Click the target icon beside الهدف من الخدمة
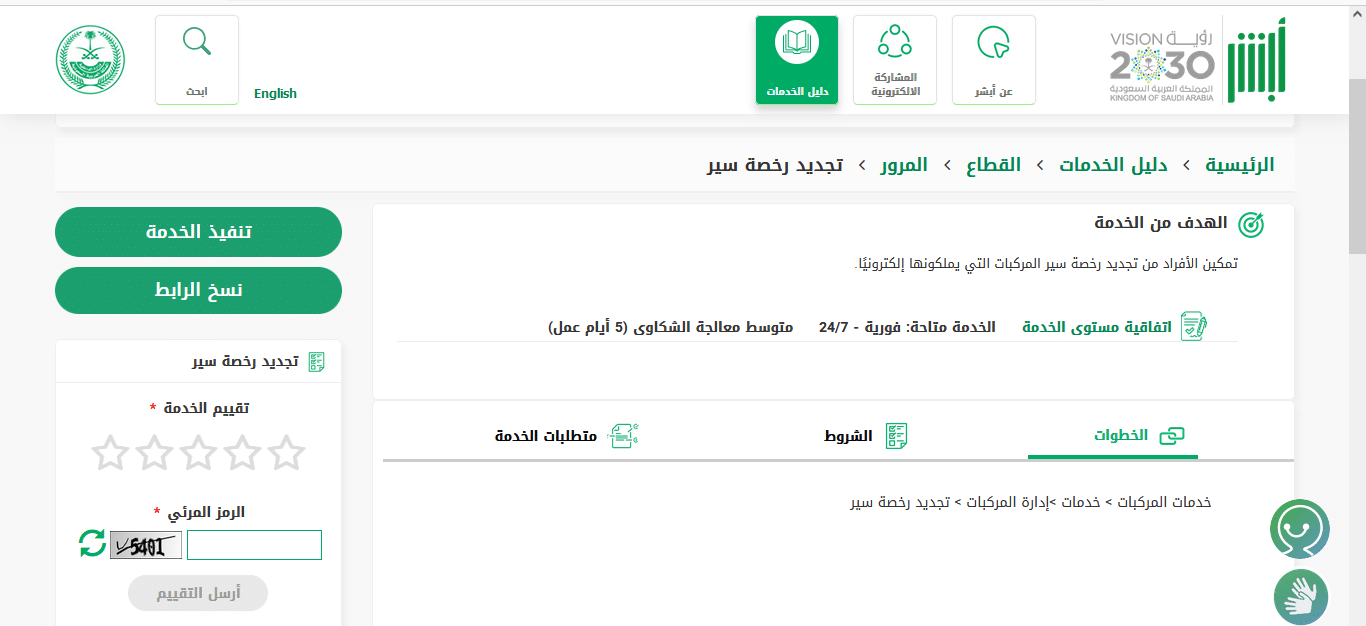The height and width of the screenshot is (626, 1366). point(1251,224)
